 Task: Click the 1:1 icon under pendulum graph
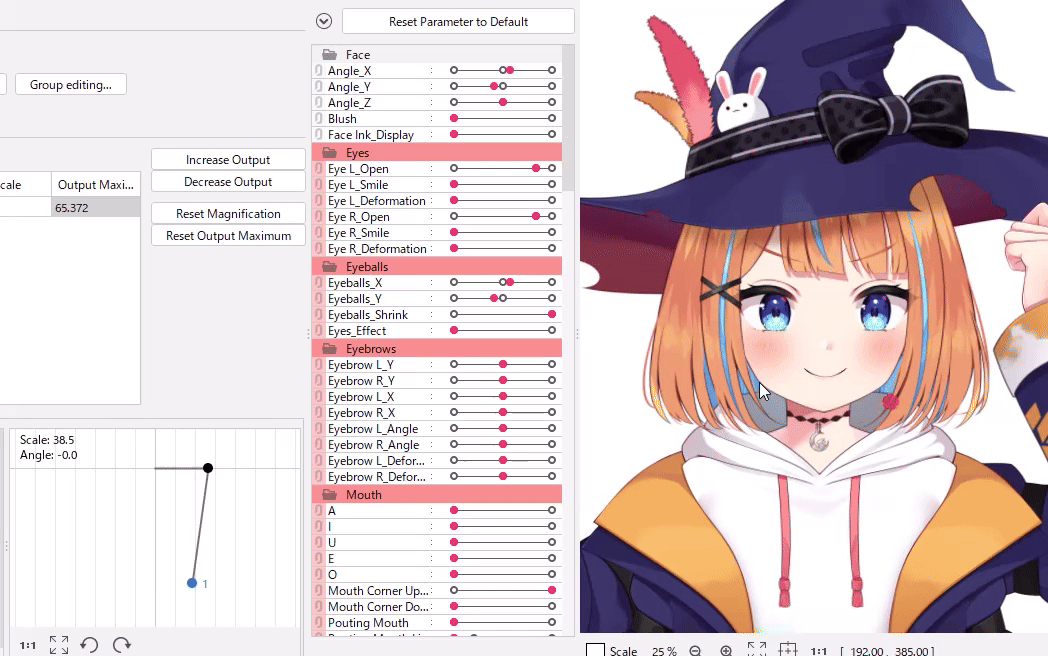click(27, 645)
